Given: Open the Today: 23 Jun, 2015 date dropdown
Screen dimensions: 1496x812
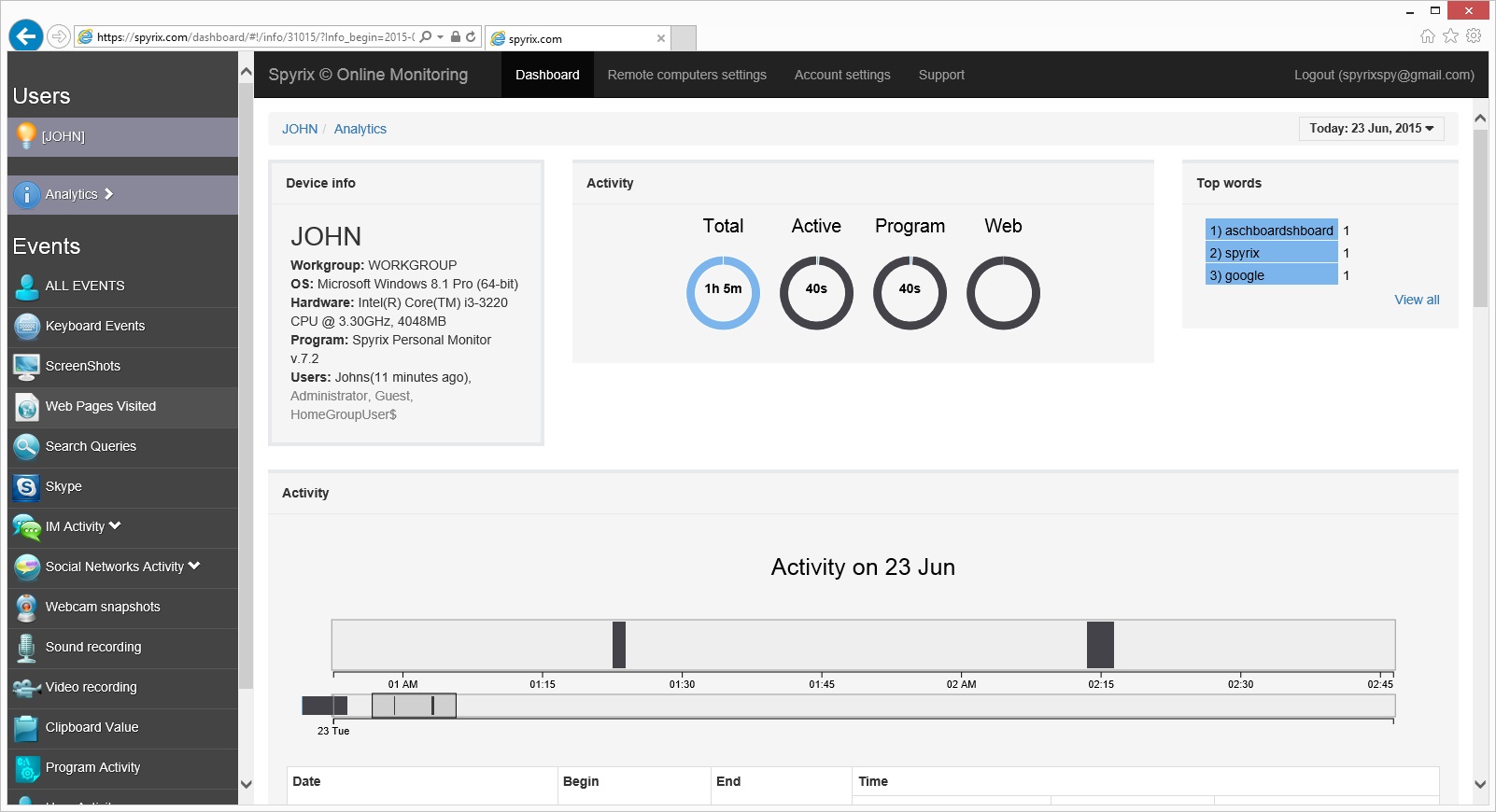Looking at the screenshot, I should click(1371, 129).
